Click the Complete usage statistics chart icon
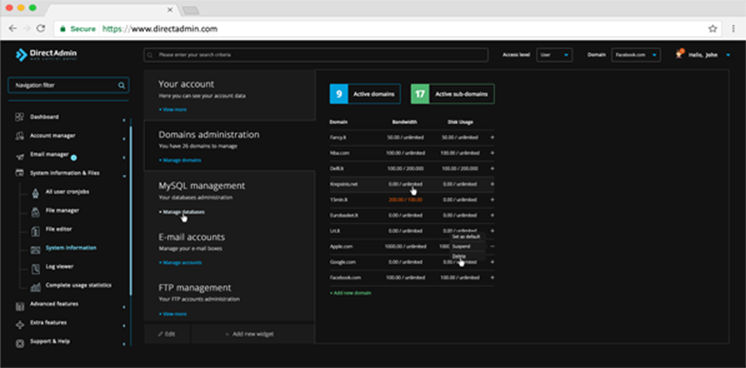 pos(36,287)
